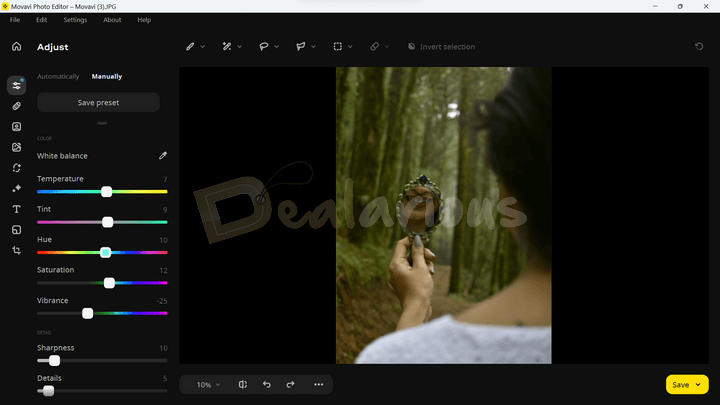Click the Saturation value 12
The image size is (720, 405).
coord(163,270)
